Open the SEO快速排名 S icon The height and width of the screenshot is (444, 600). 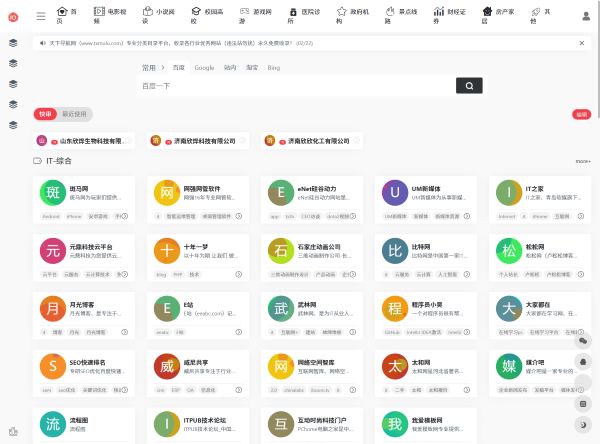point(53,366)
